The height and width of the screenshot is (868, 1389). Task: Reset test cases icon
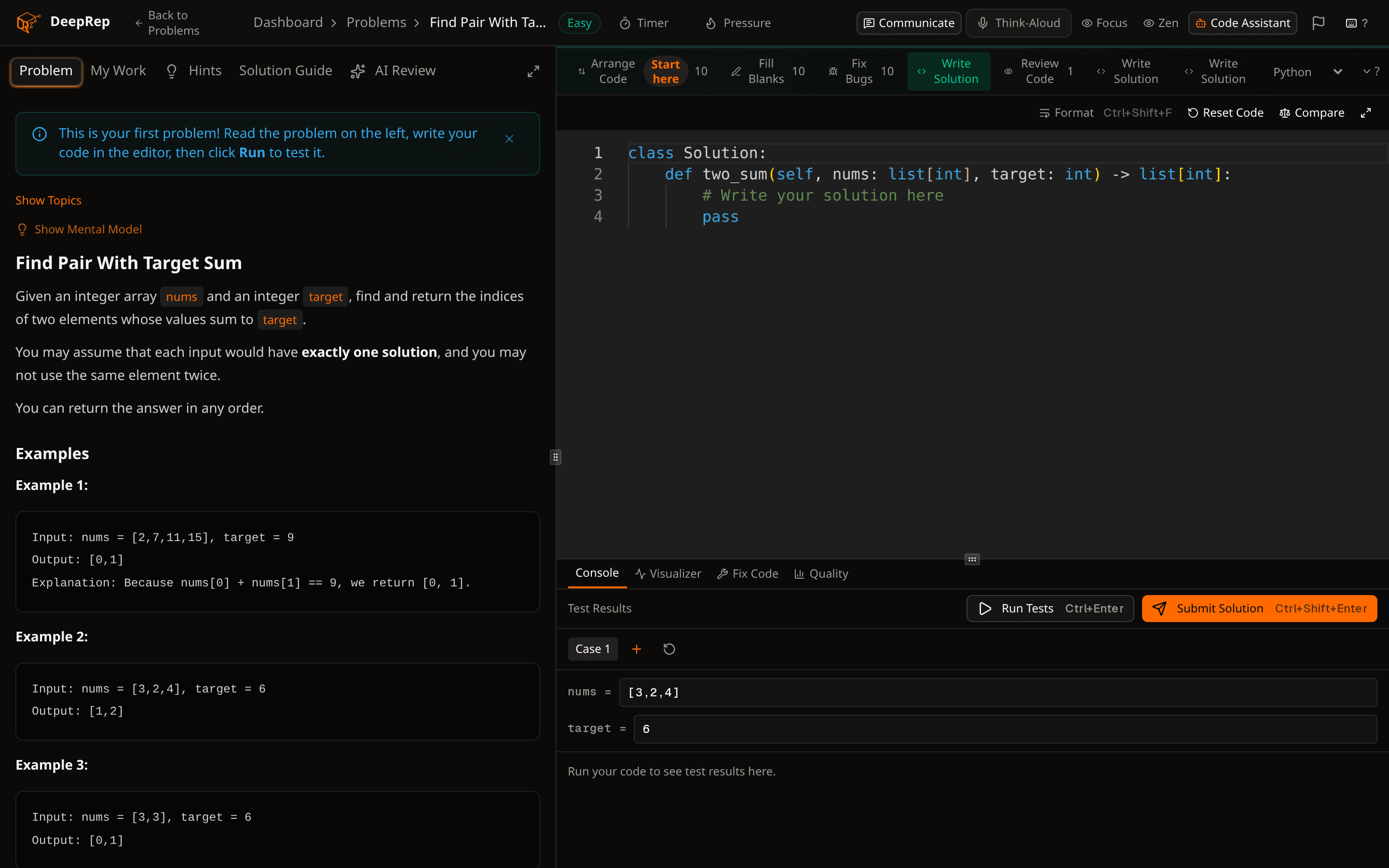[x=669, y=649]
